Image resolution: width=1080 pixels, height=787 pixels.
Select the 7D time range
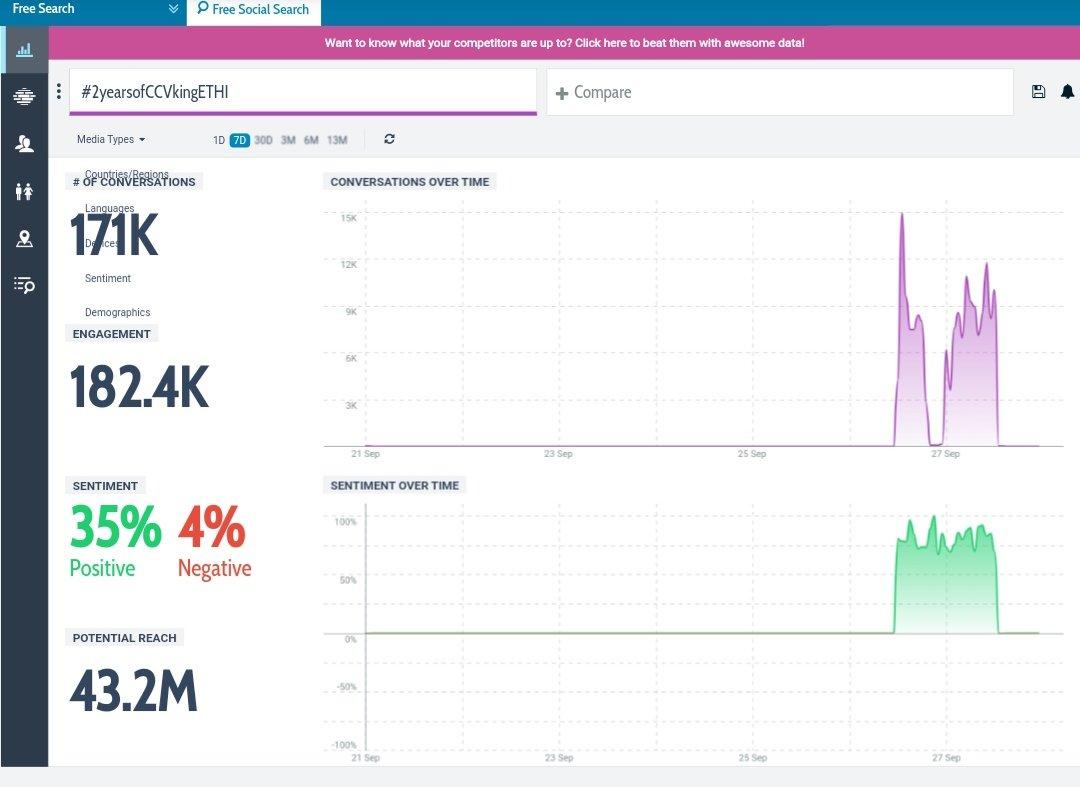(x=239, y=140)
